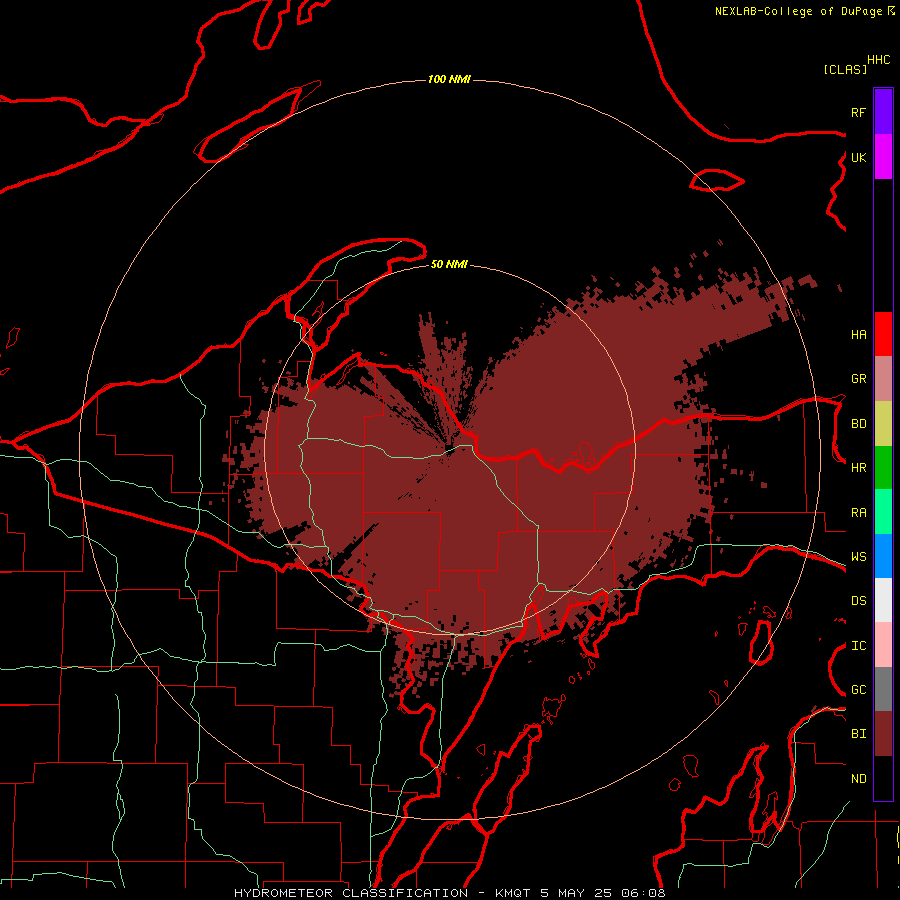Screen dimensions: 900x900
Task: Click the NEXLAB-College of DuPage text
Action: coord(798,11)
